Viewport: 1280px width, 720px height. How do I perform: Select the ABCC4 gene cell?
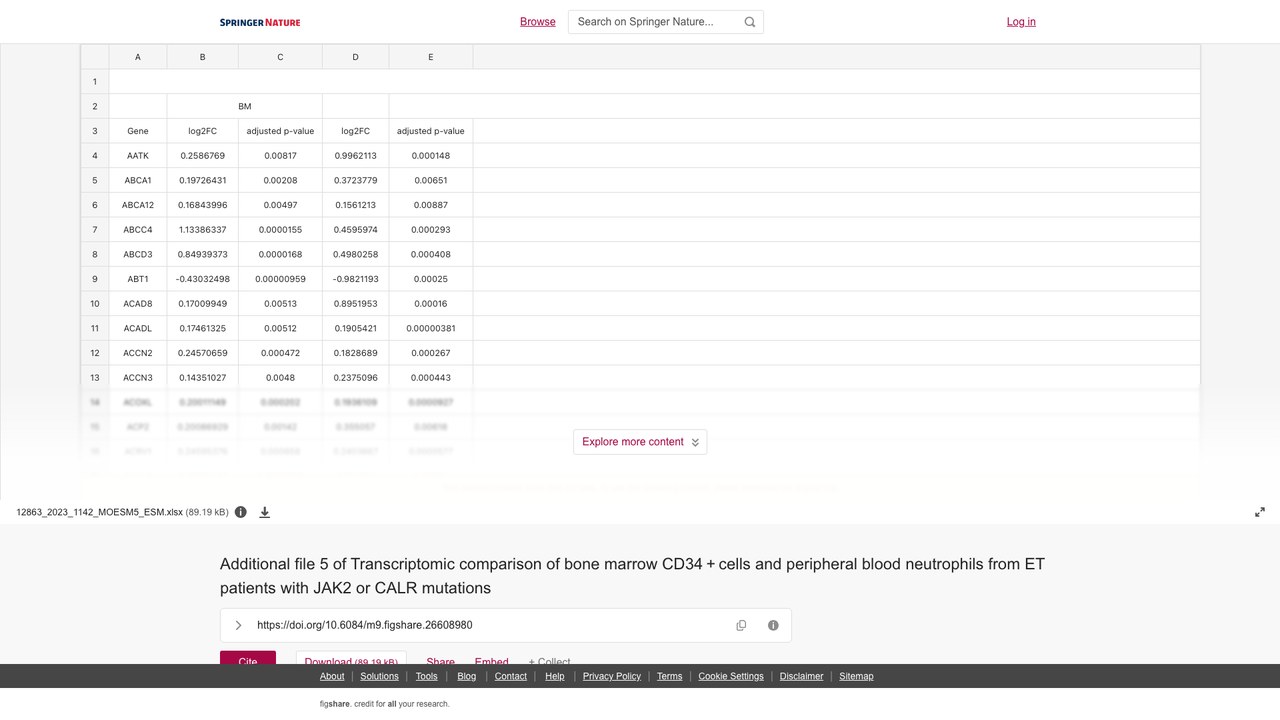tap(138, 230)
